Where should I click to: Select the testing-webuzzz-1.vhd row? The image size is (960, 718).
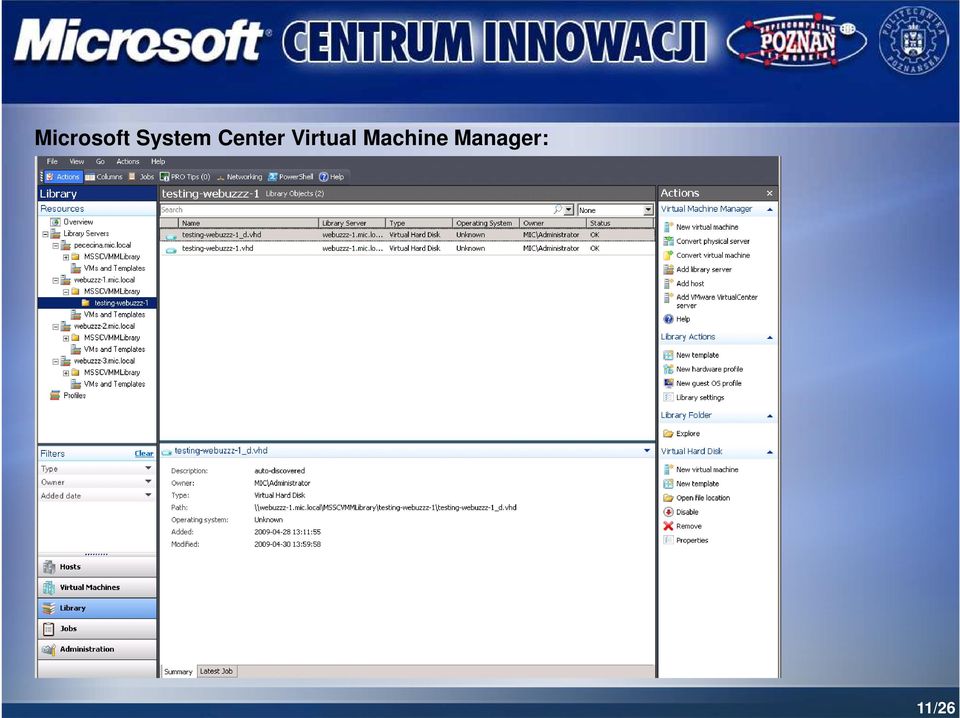(407, 249)
